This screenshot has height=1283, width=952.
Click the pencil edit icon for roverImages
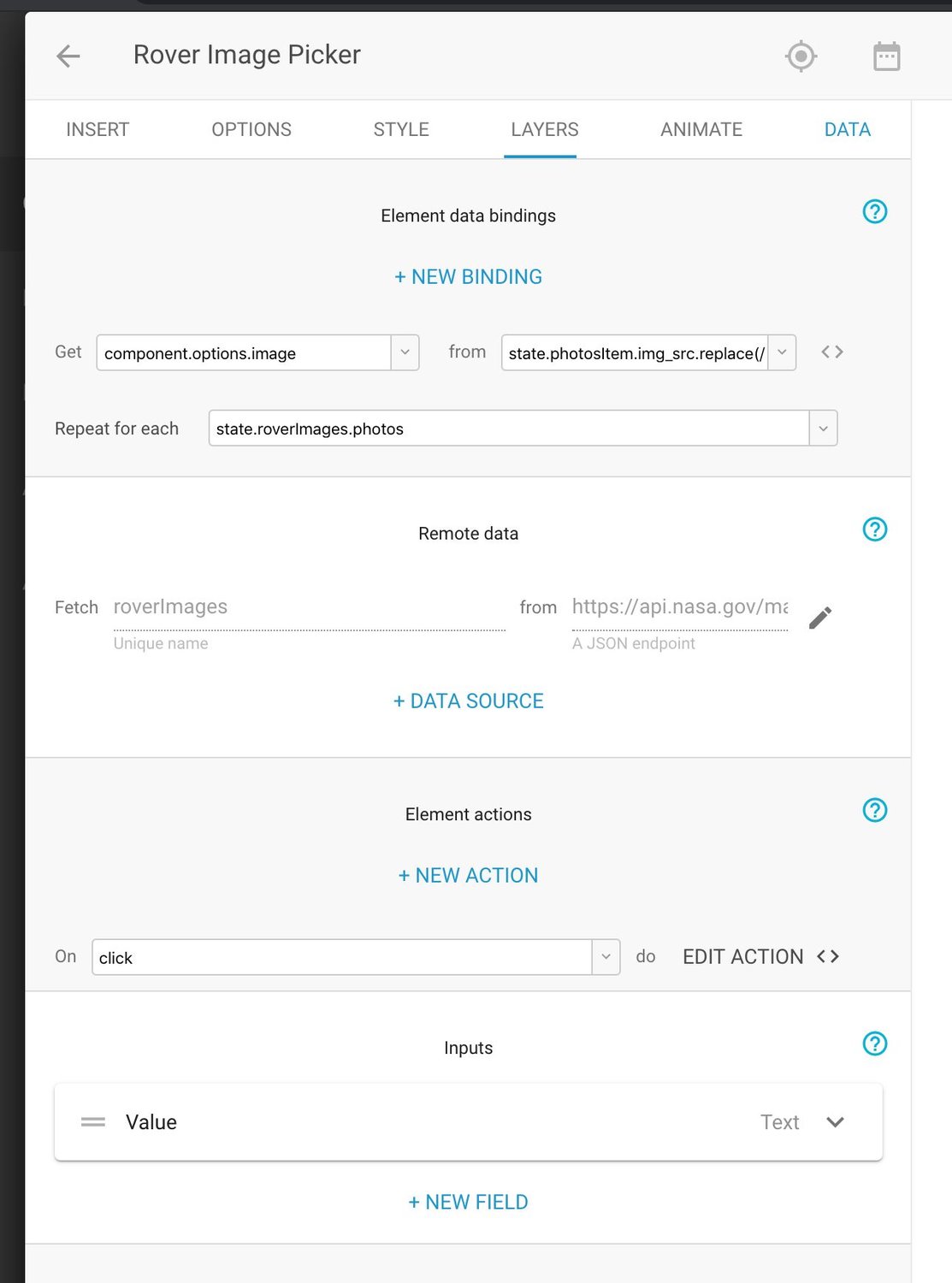pyautogui.click(x=820, y=618)
